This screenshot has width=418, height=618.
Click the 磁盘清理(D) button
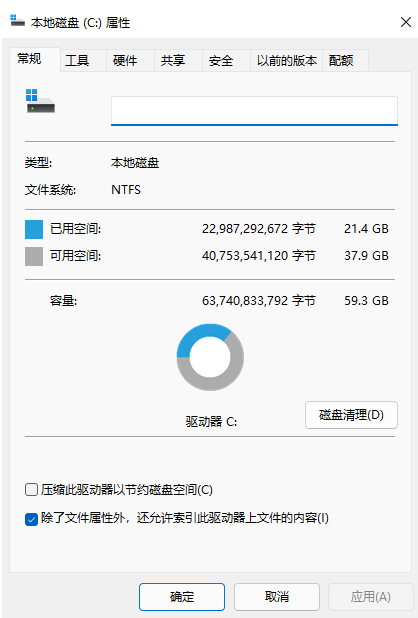pos(351,415)
